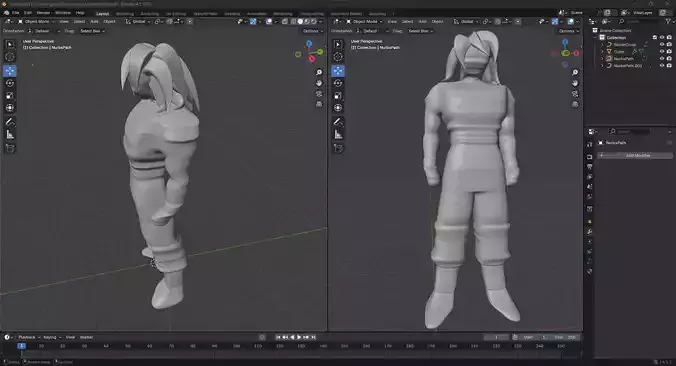The height and width of the screenshot is (366, 676).
Task: Click the current frame number field
Action: pos(496,337)
